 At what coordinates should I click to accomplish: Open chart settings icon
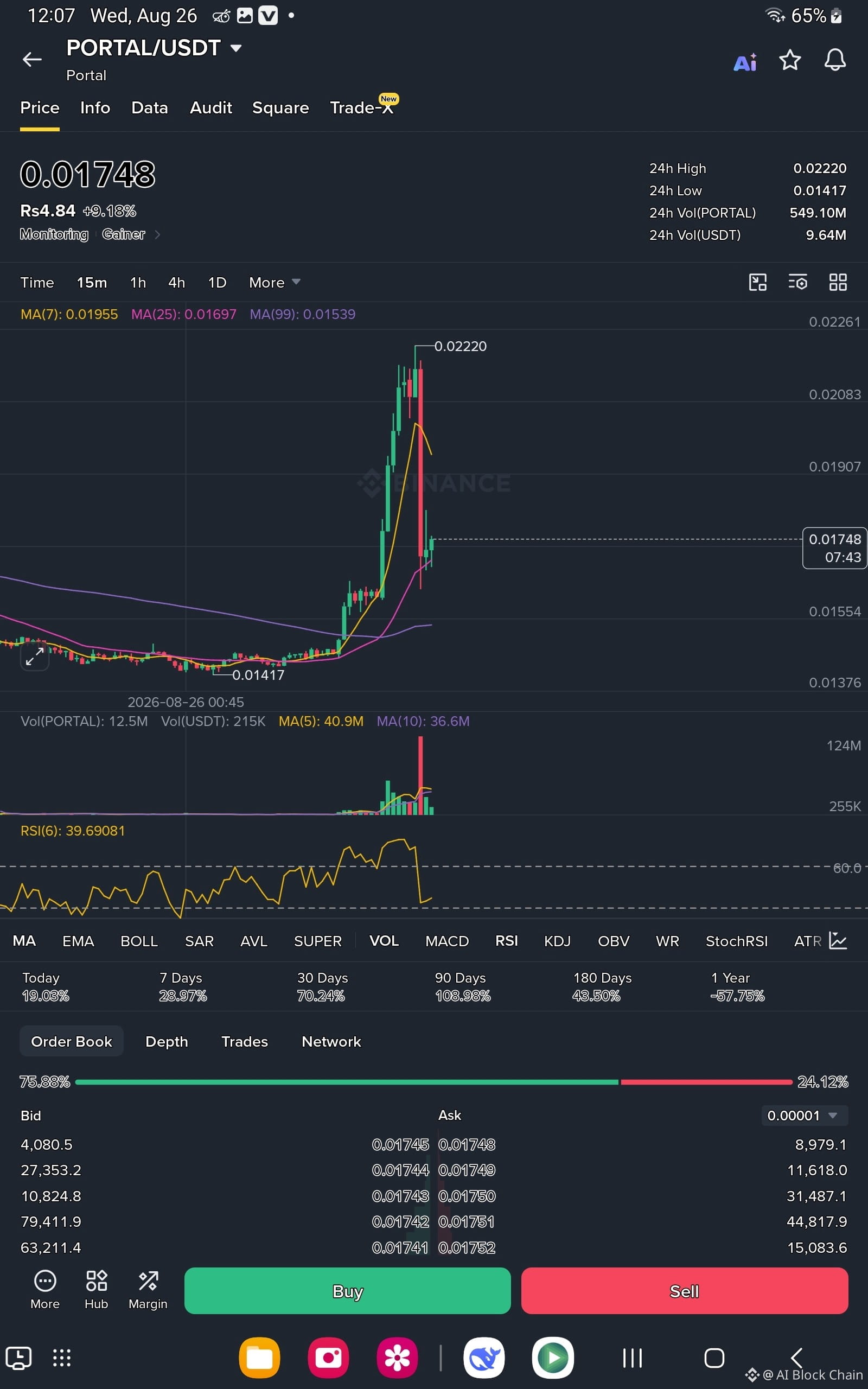point(798,282)
